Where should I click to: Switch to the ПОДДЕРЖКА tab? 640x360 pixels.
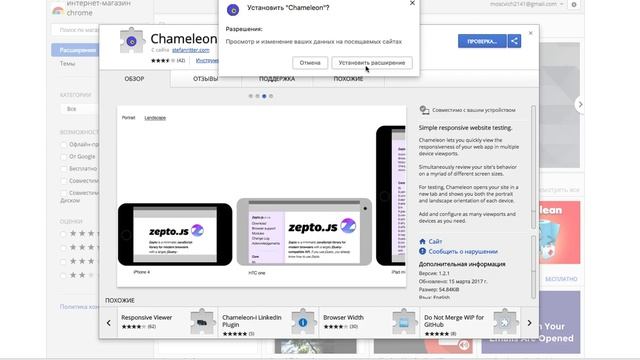coord(277,79)
